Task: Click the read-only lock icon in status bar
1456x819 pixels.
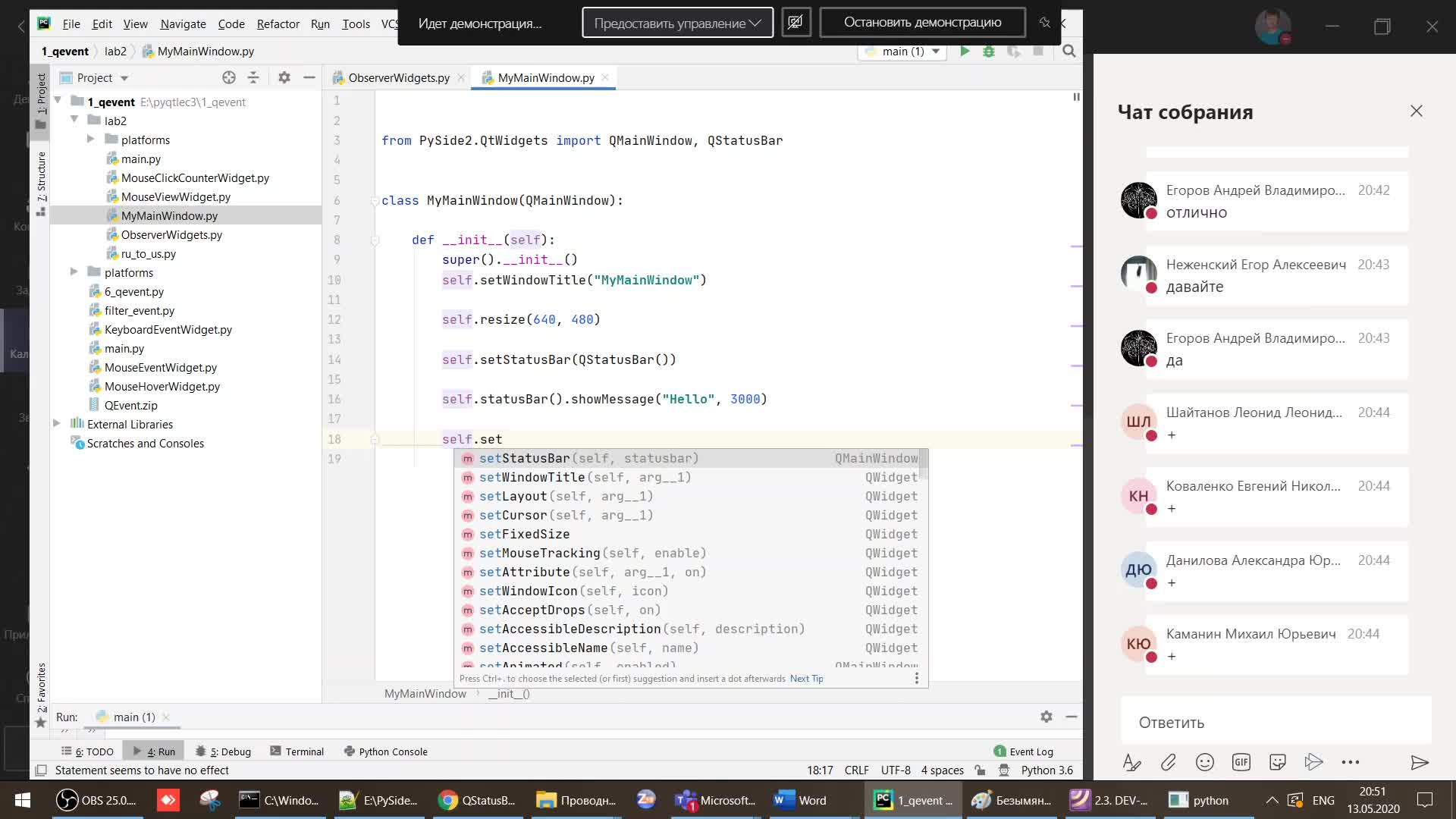Action: (980, 770)
